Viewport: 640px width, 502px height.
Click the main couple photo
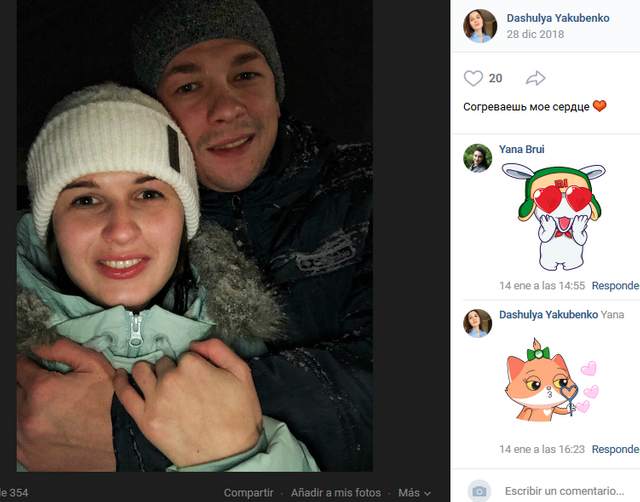pos(195,235)
